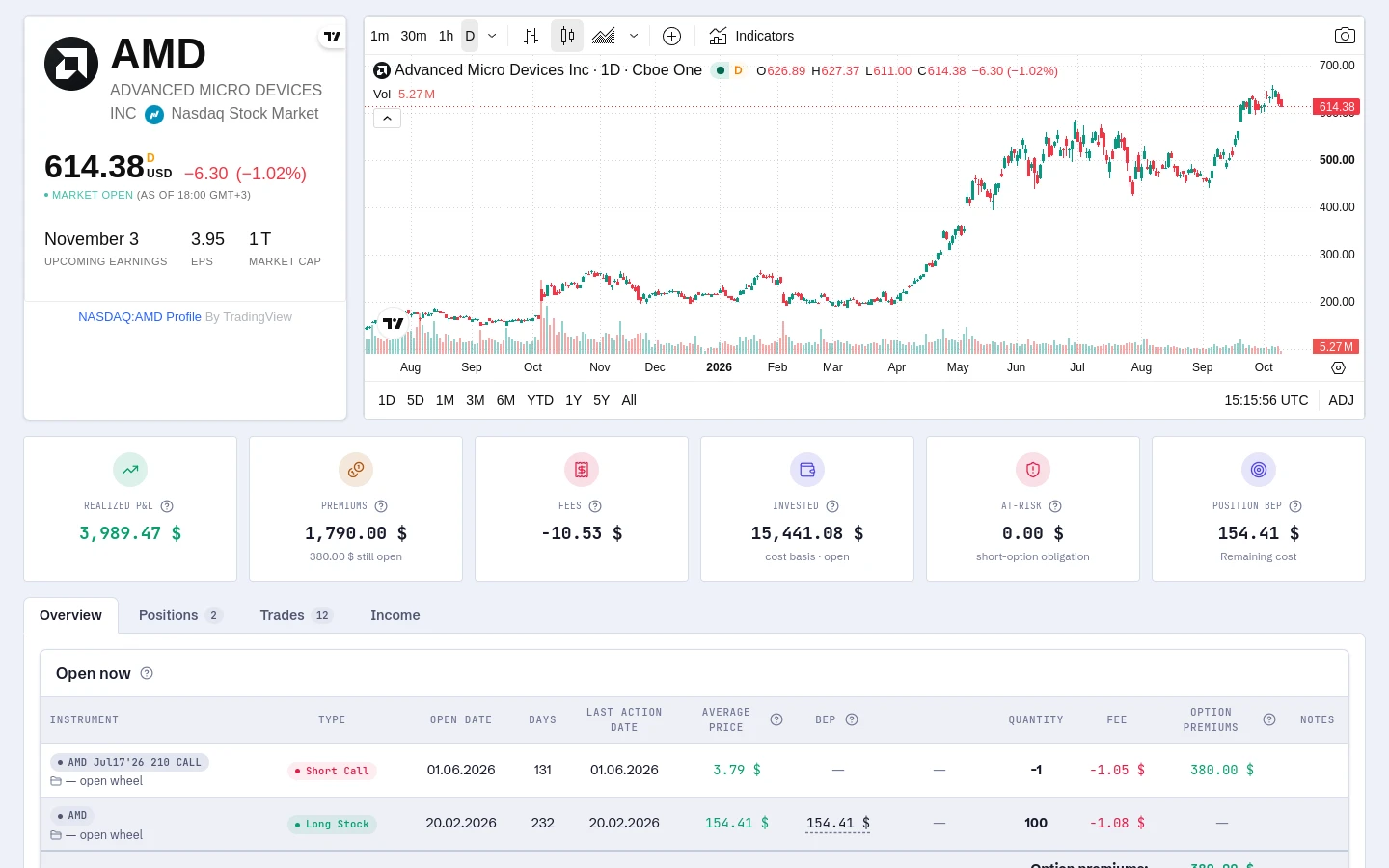Select the area chart style icon

(604, 36)
